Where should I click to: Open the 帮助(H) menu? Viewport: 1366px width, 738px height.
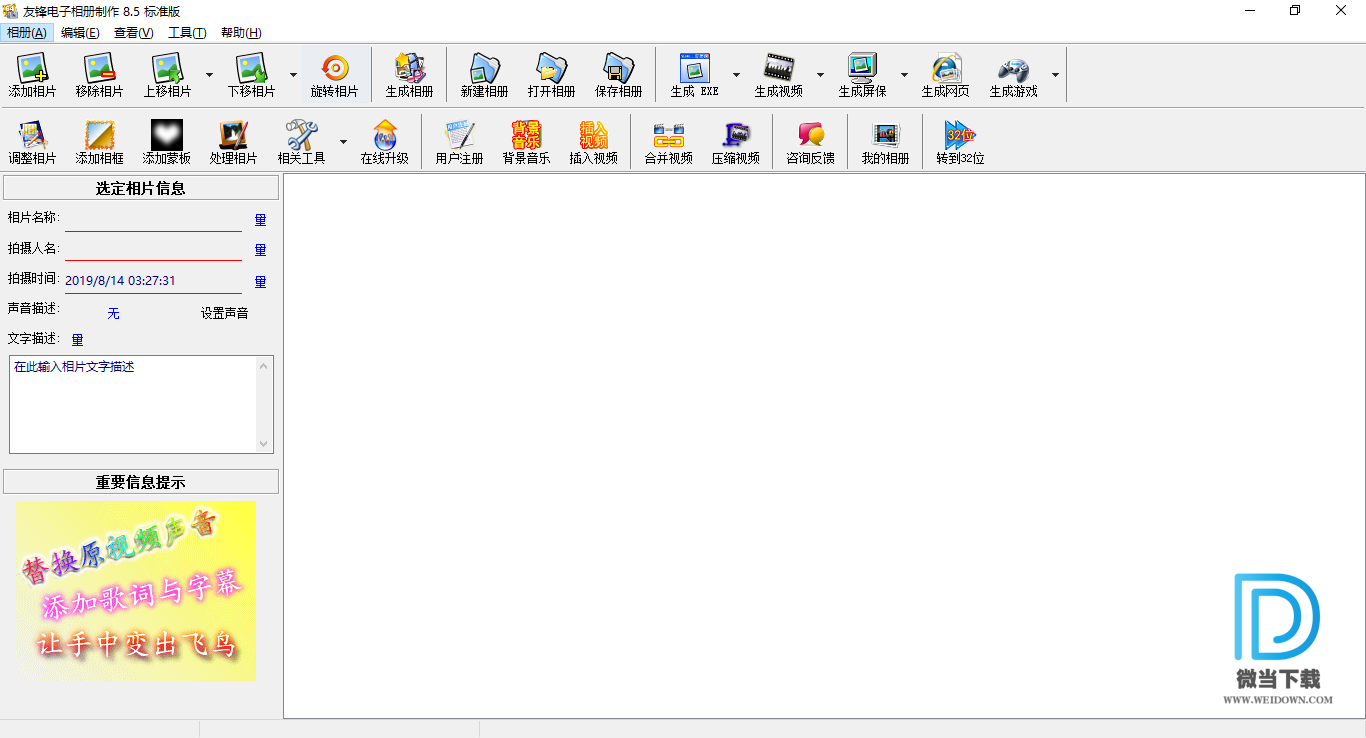(241, 33)
